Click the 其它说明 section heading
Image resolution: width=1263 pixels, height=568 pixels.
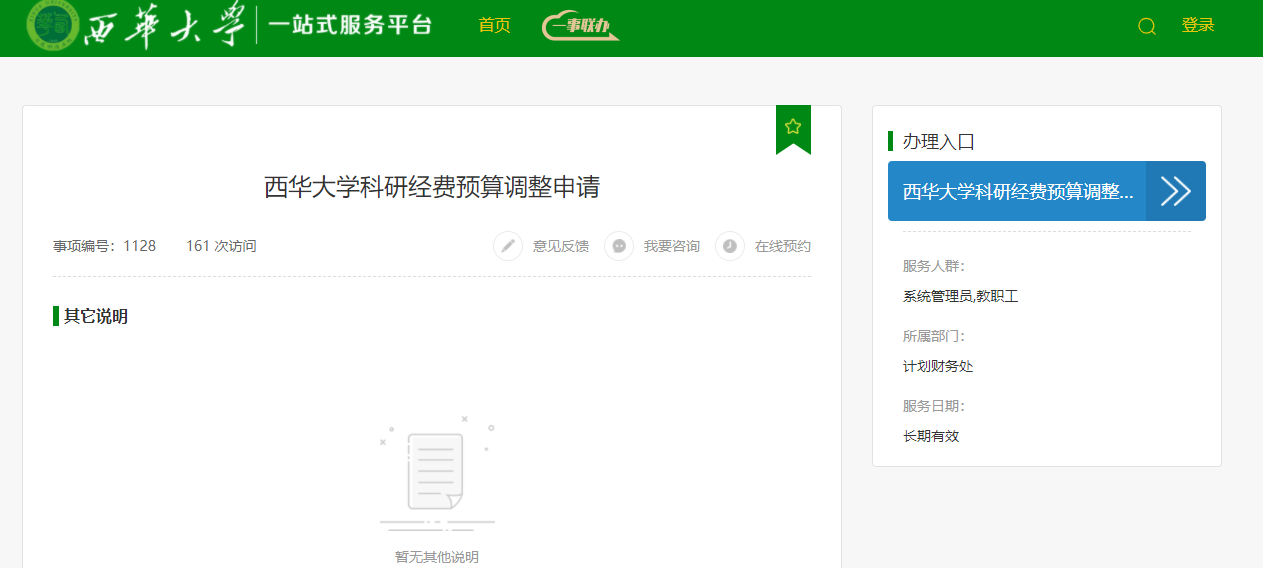point(95,316)
